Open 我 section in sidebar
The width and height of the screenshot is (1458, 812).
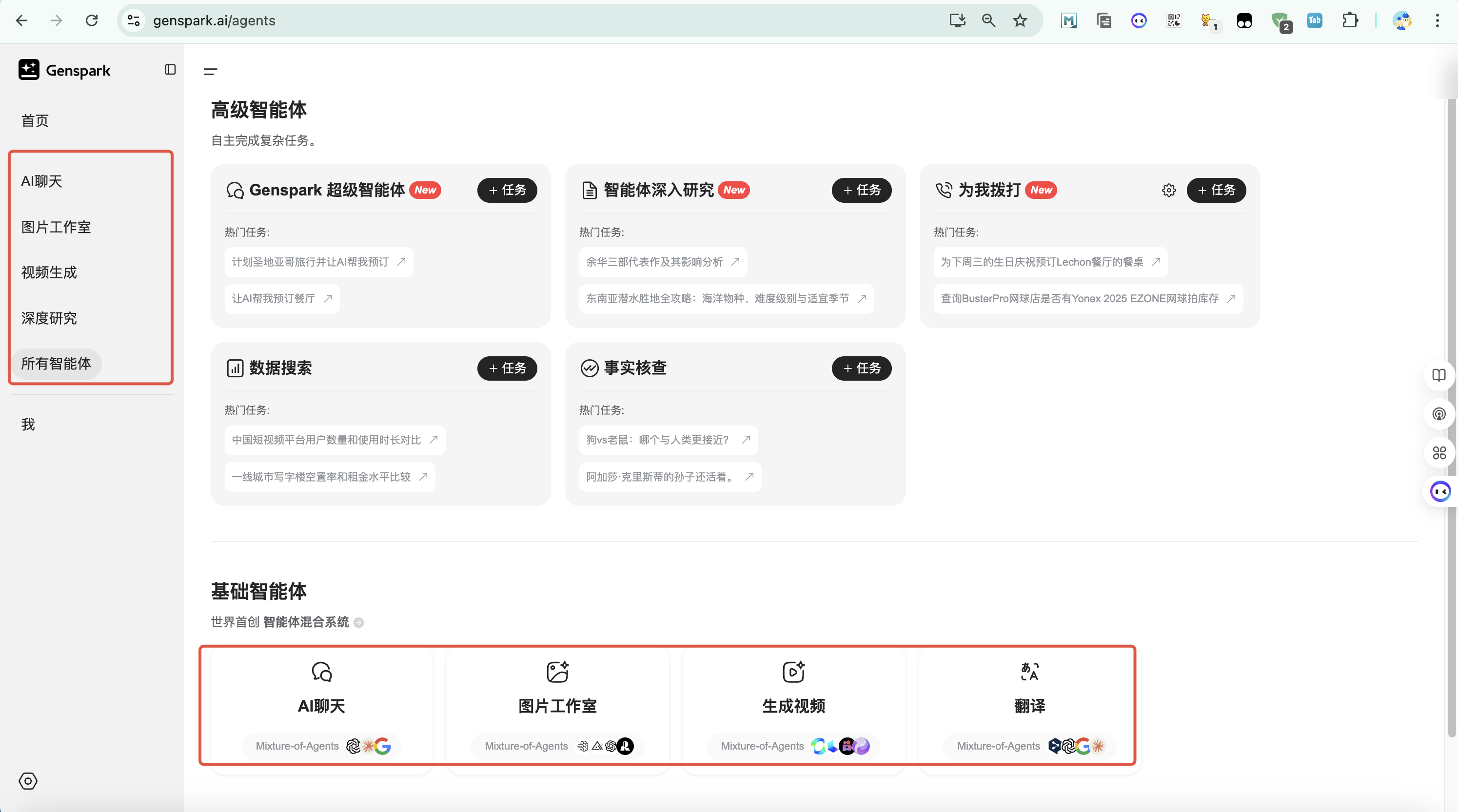28,425
